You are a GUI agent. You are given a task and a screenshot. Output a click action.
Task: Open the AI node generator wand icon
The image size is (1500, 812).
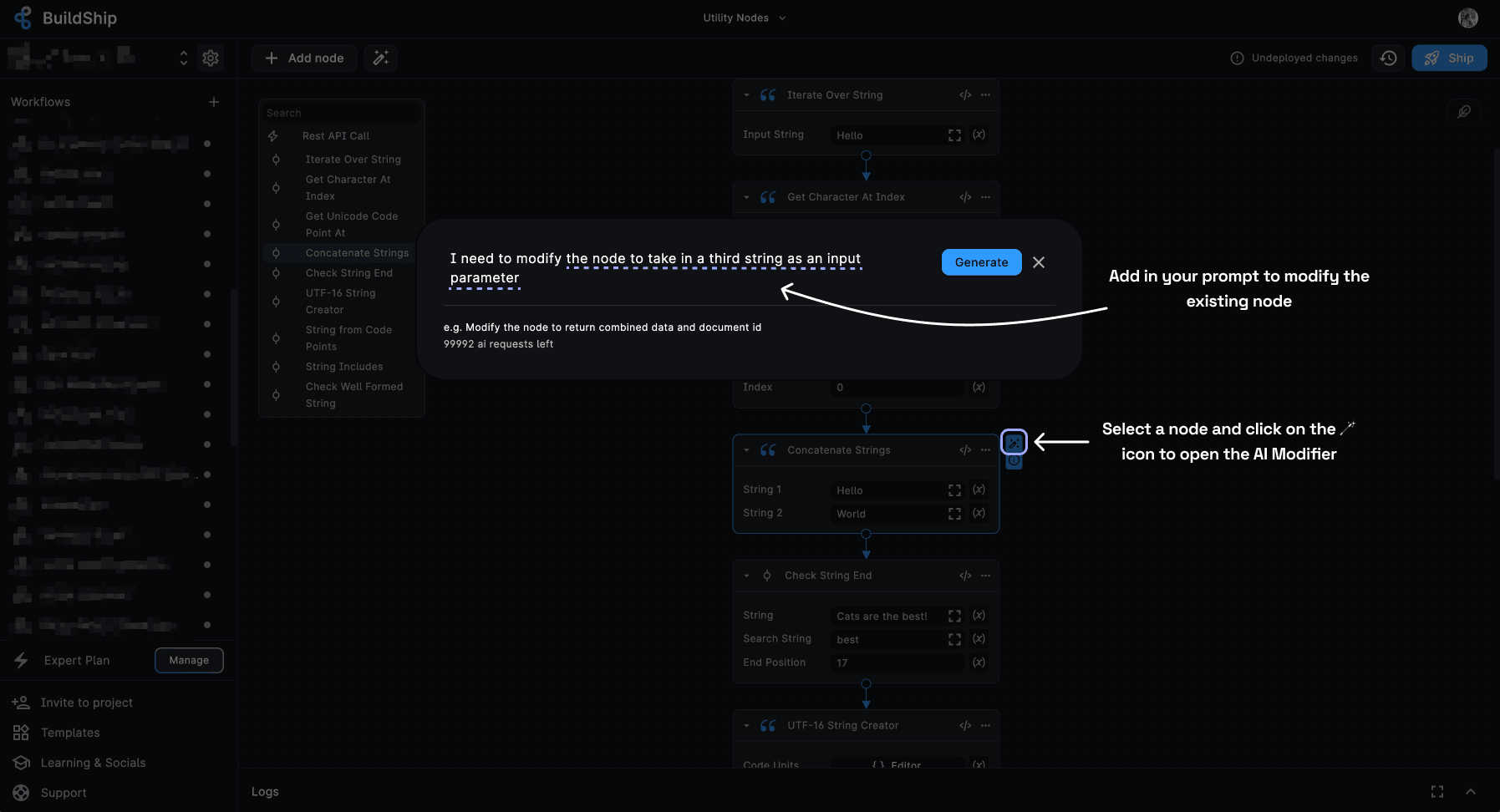click(x=380, y=58)
